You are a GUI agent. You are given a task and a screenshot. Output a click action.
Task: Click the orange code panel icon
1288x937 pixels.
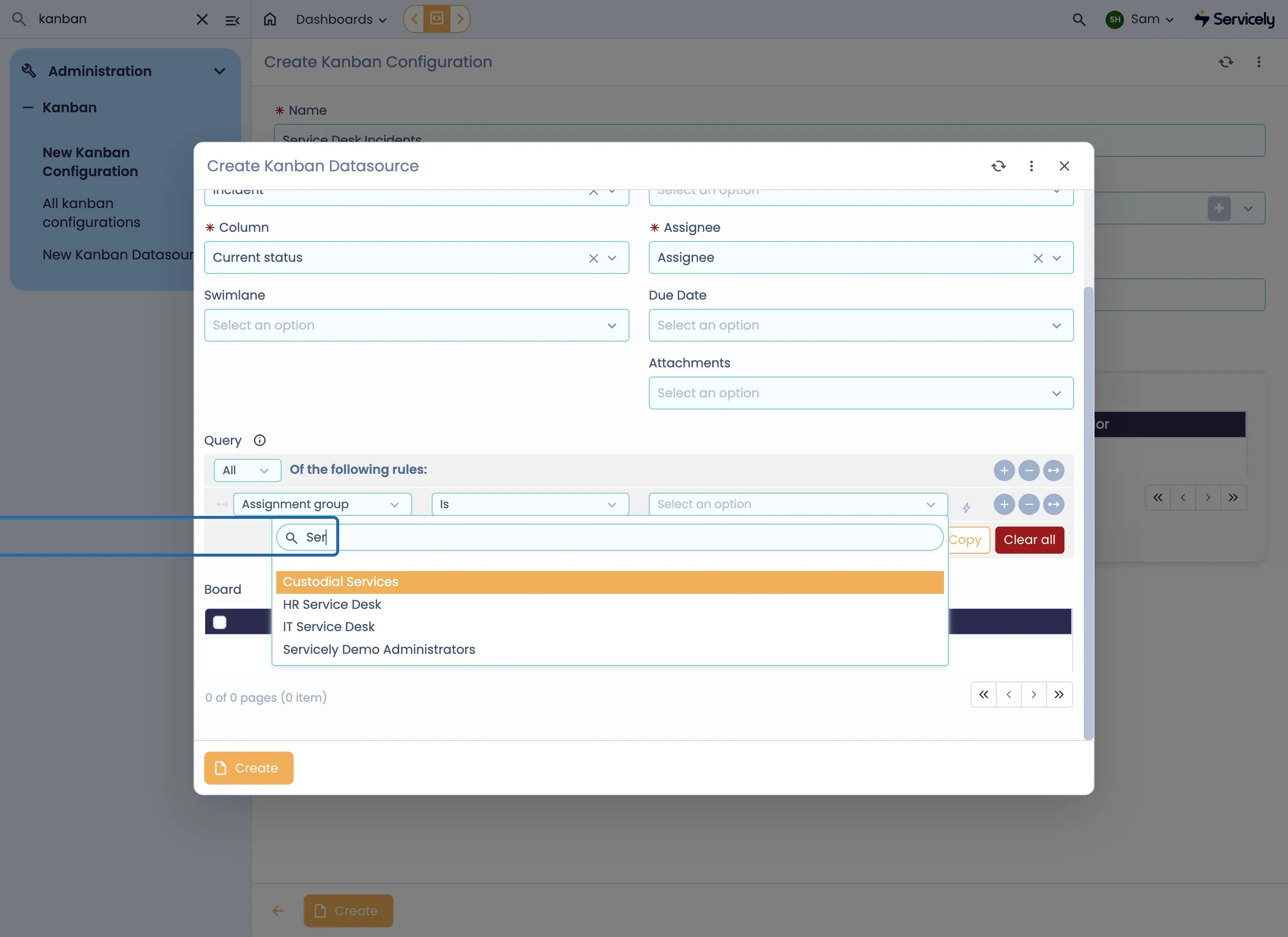tap(437, 19)
